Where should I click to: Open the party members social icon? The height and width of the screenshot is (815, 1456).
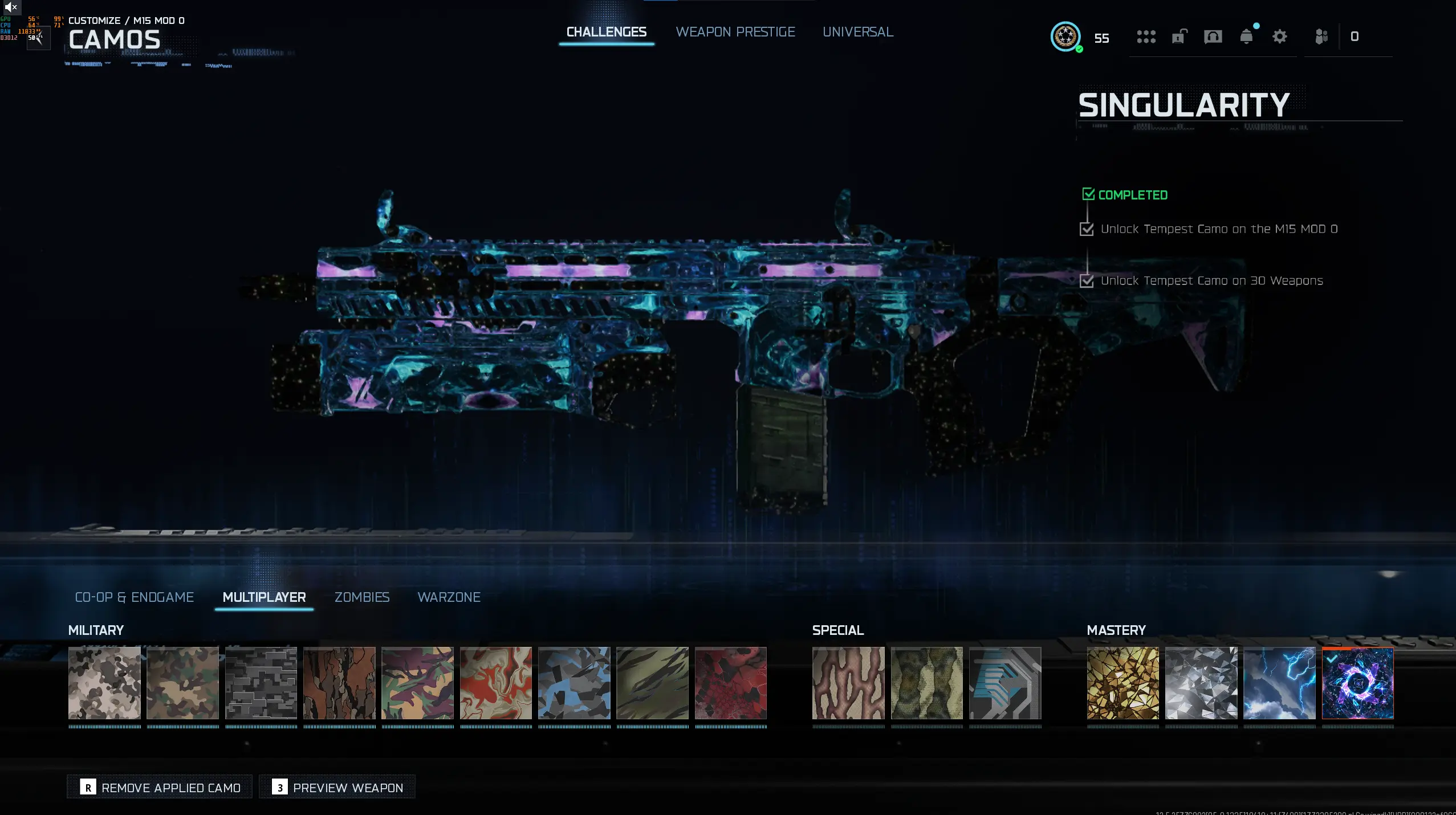(1321, 37)
